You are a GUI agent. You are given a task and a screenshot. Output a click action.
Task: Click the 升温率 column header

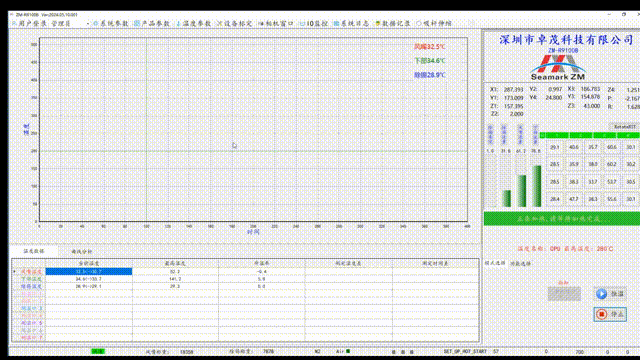[262, 264]
